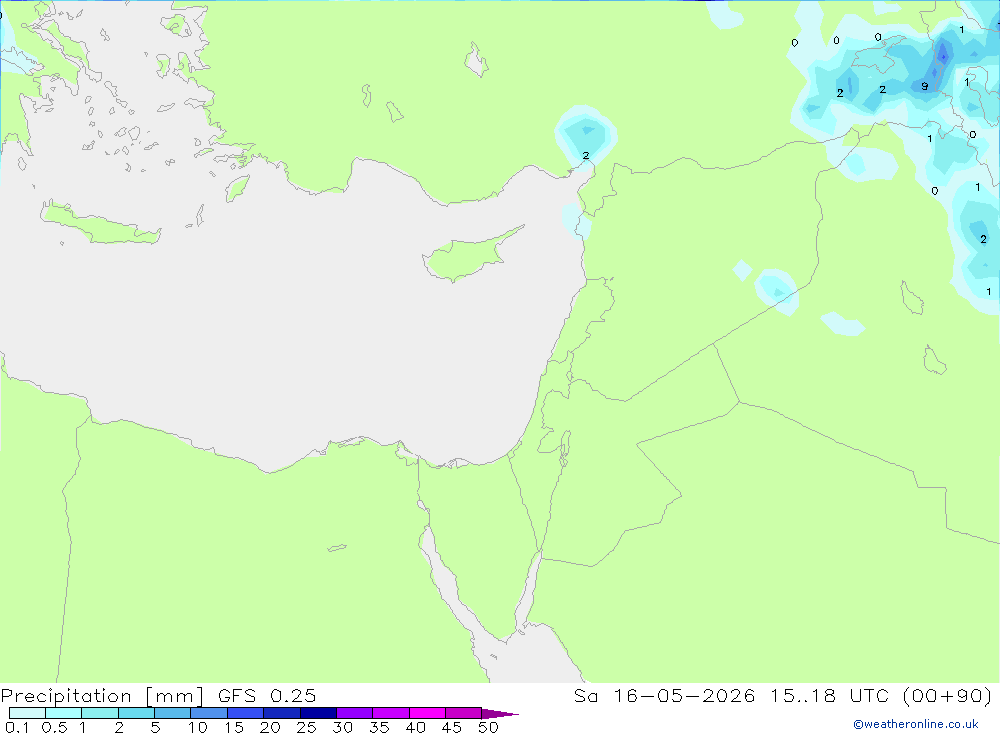Click the 'Precipitation [mm]' title text
The height and width of the screenshot is (733, 1000).
coord(102,696)
